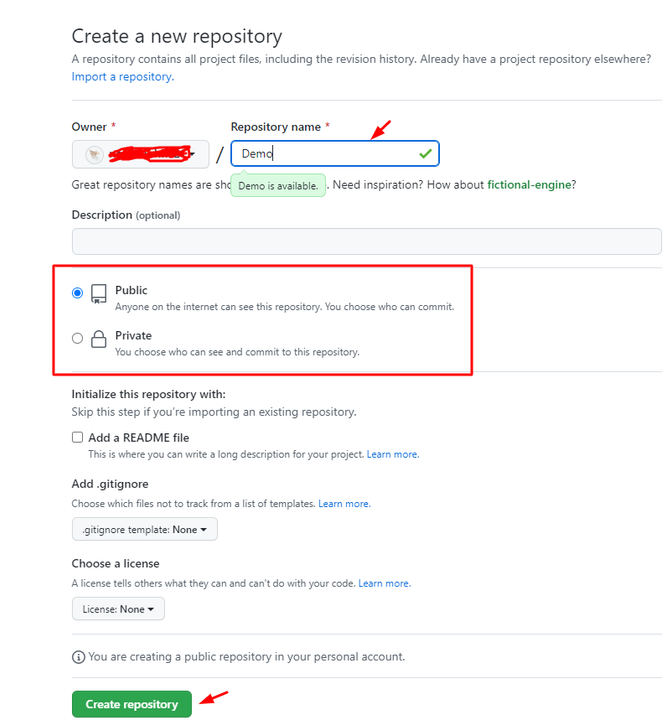Select the Private radio button

pos(78,338)
